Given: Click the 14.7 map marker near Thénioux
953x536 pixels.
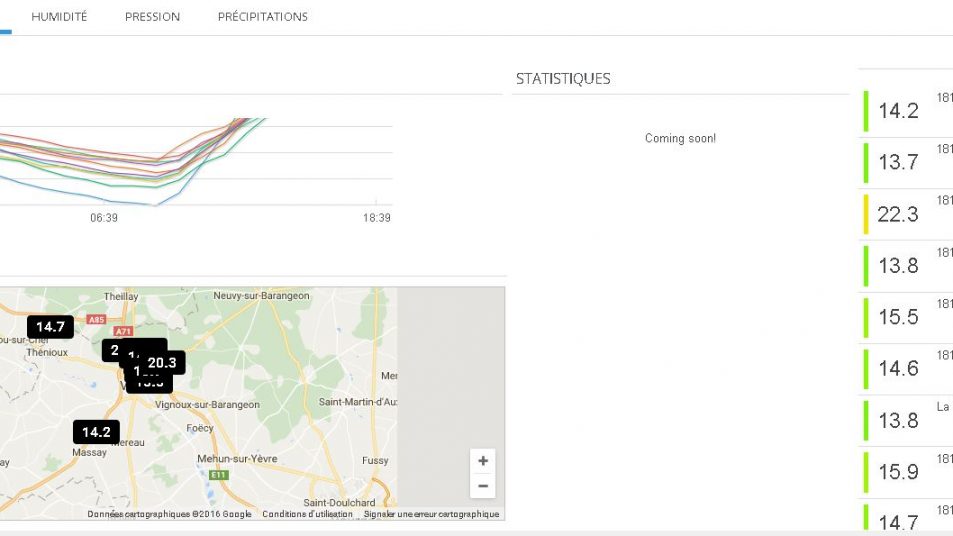Looking at the screenshot, I should [x=50, y=327].
